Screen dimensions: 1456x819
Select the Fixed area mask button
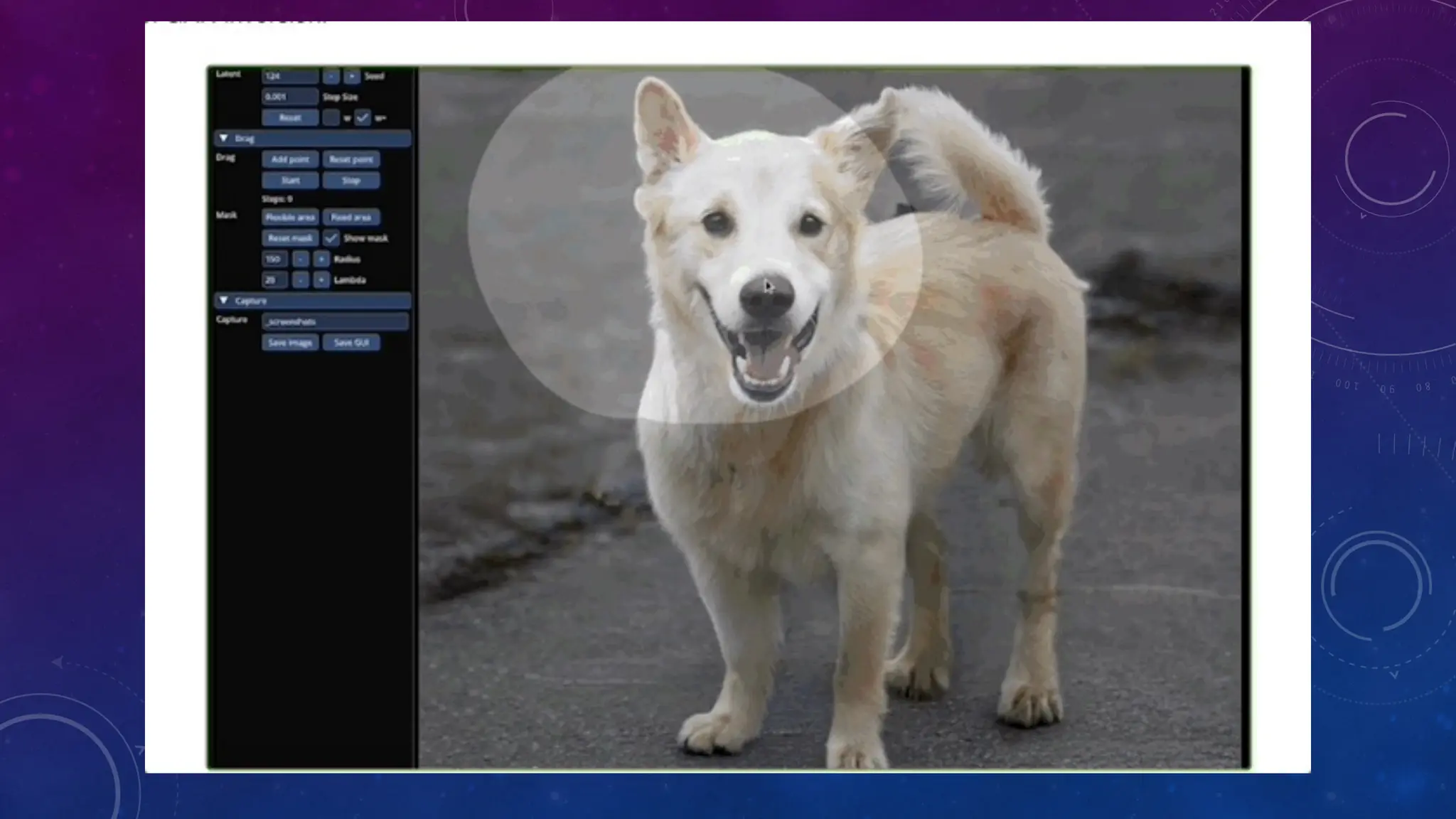point(351,218)
